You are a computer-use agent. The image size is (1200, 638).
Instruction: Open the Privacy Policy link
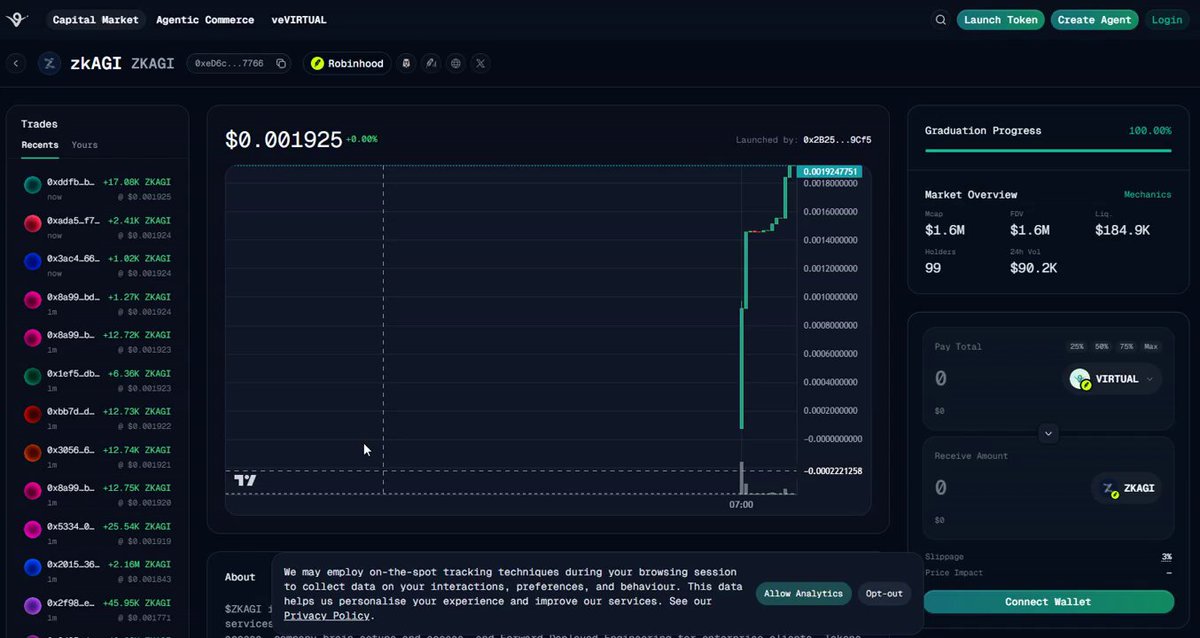tap(327, 616)
